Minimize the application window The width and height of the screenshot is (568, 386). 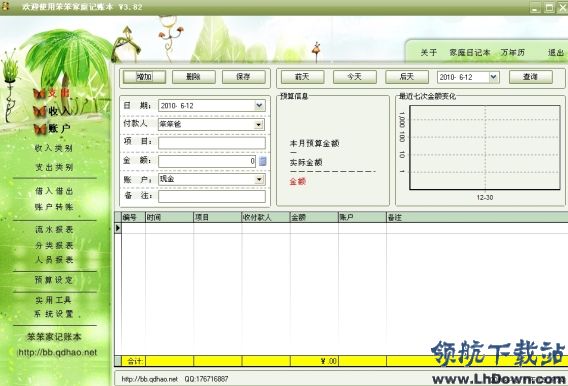pos(536,8)
